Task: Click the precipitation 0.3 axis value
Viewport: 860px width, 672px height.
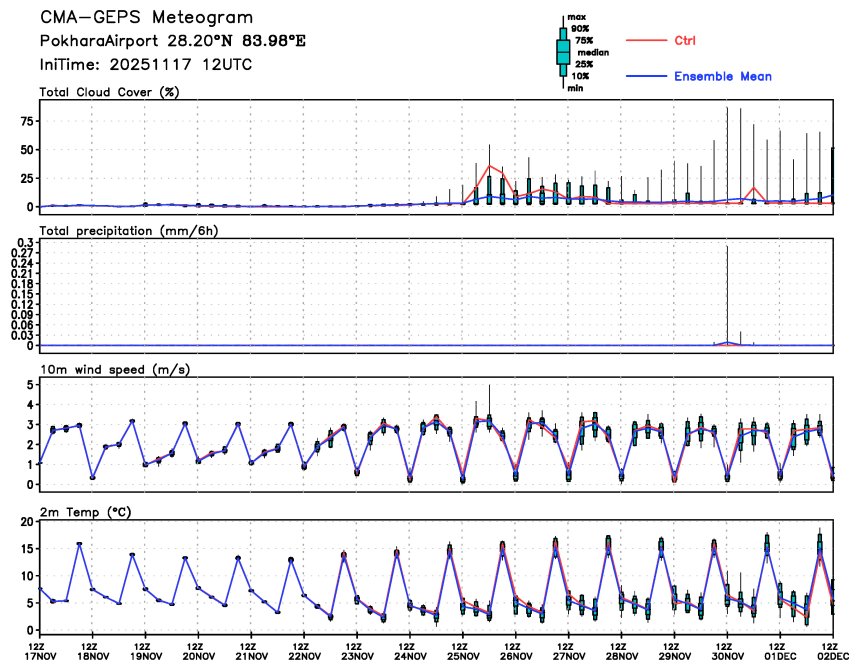Action: (x=27, y=242)
